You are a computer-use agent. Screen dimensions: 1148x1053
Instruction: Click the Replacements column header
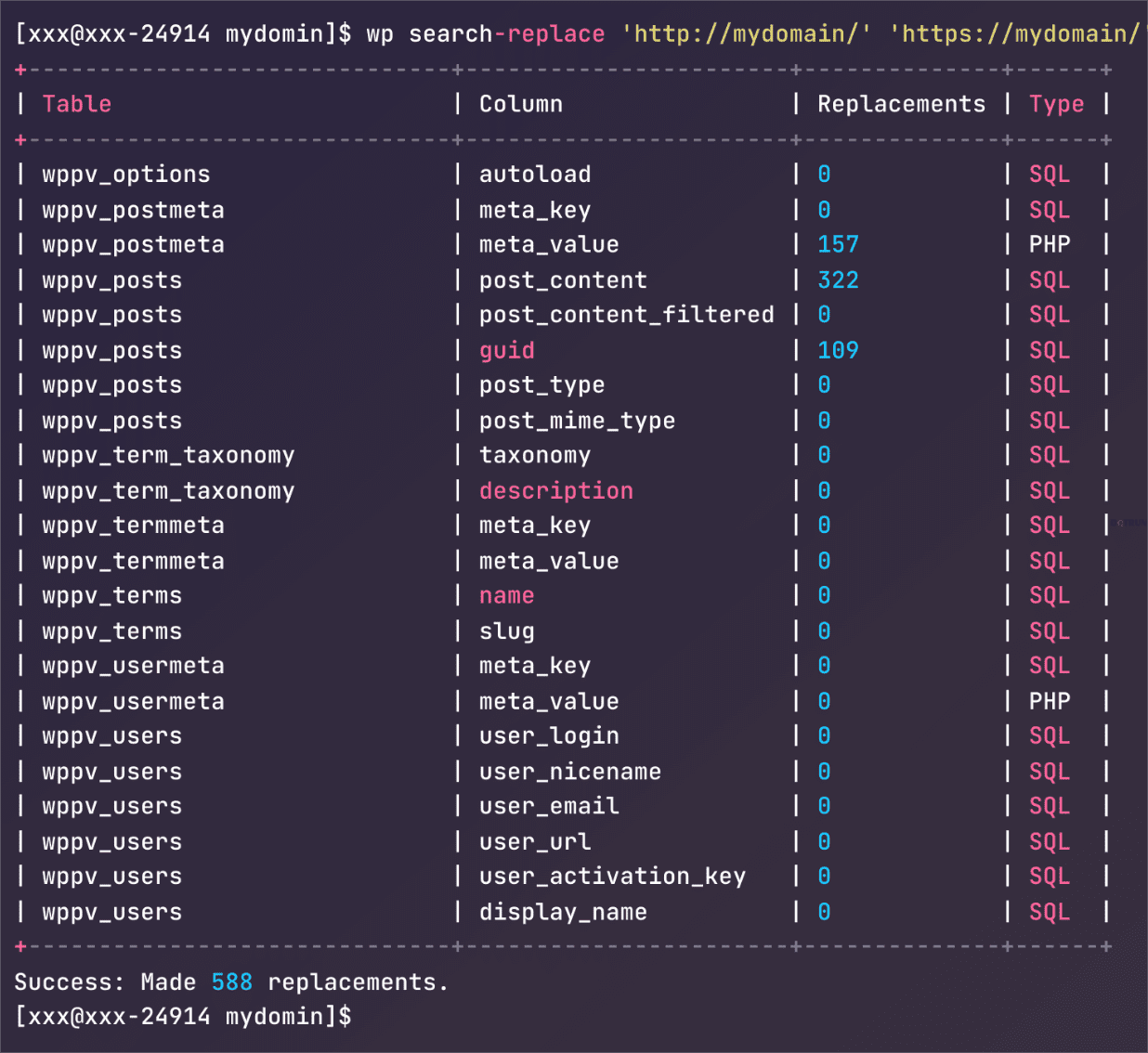[x=901, y=104]
